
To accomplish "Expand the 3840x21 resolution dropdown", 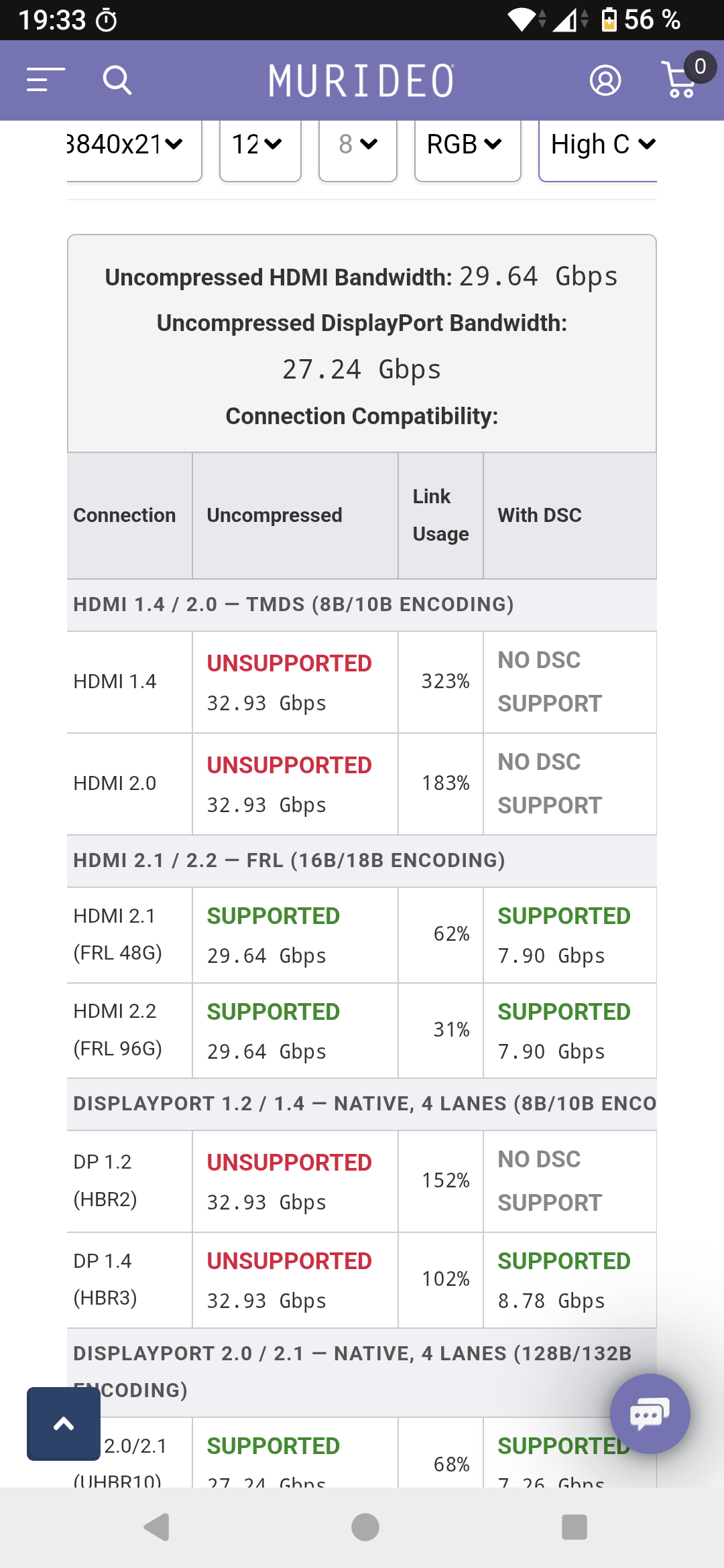I will [x=134, y=149].
